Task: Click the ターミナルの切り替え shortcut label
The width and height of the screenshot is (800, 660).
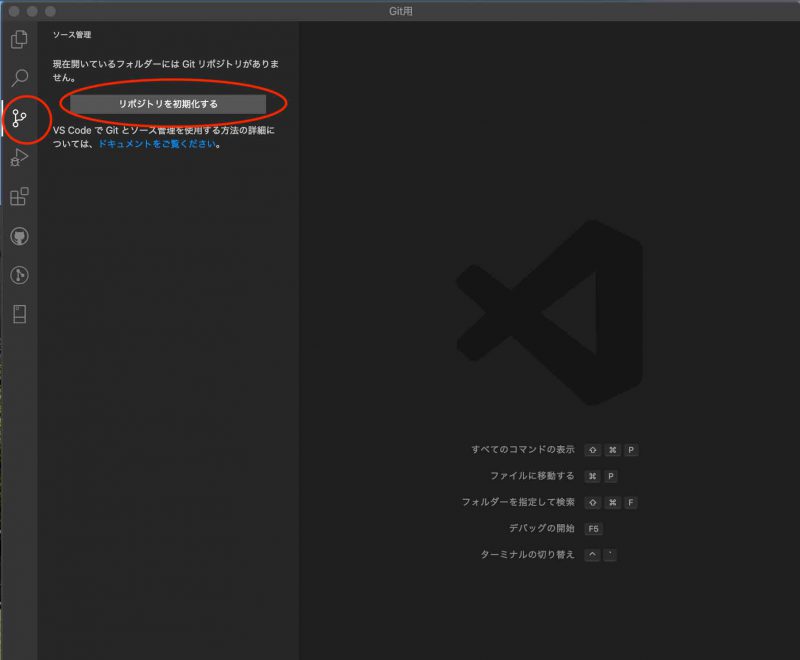Action: coord(528,554)
